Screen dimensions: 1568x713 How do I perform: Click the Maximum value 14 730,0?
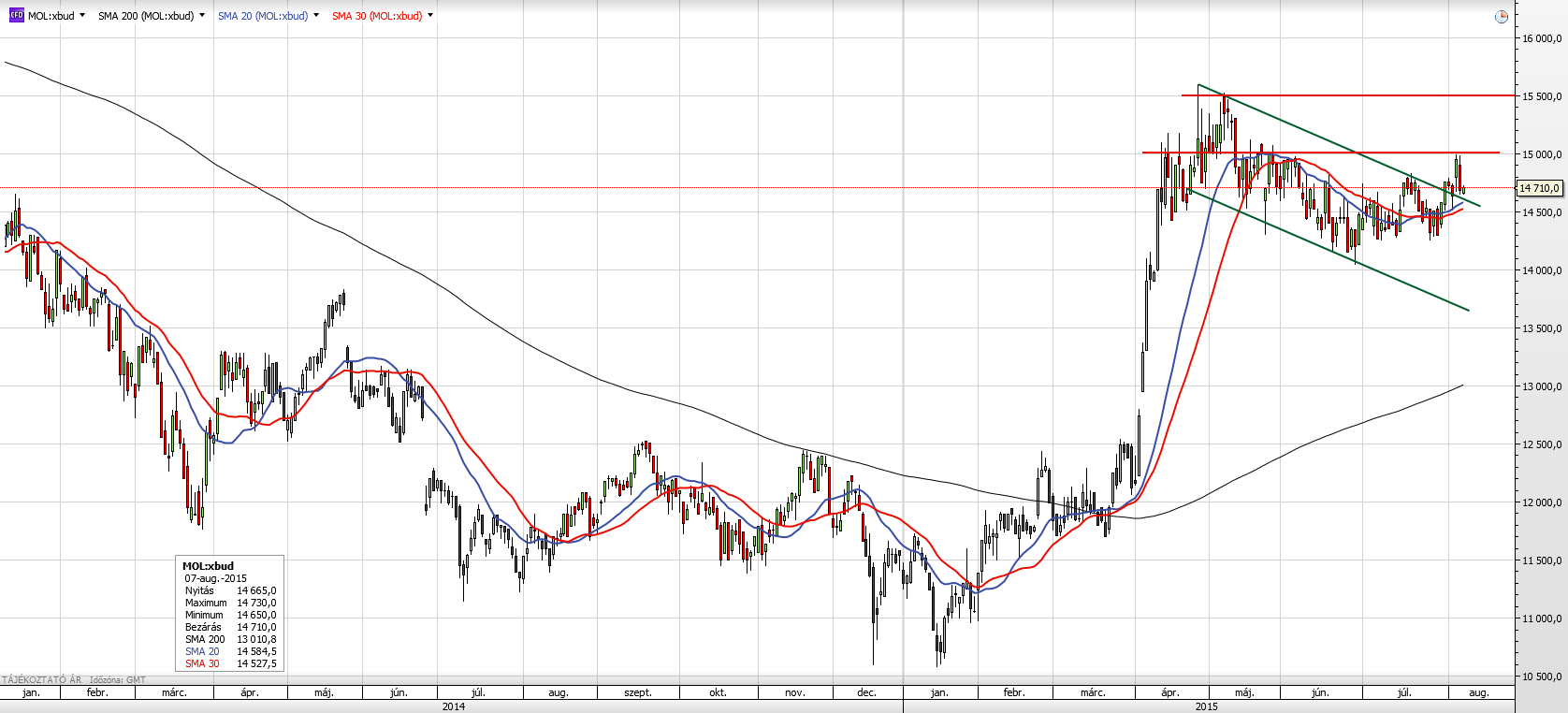coord(256,603)
